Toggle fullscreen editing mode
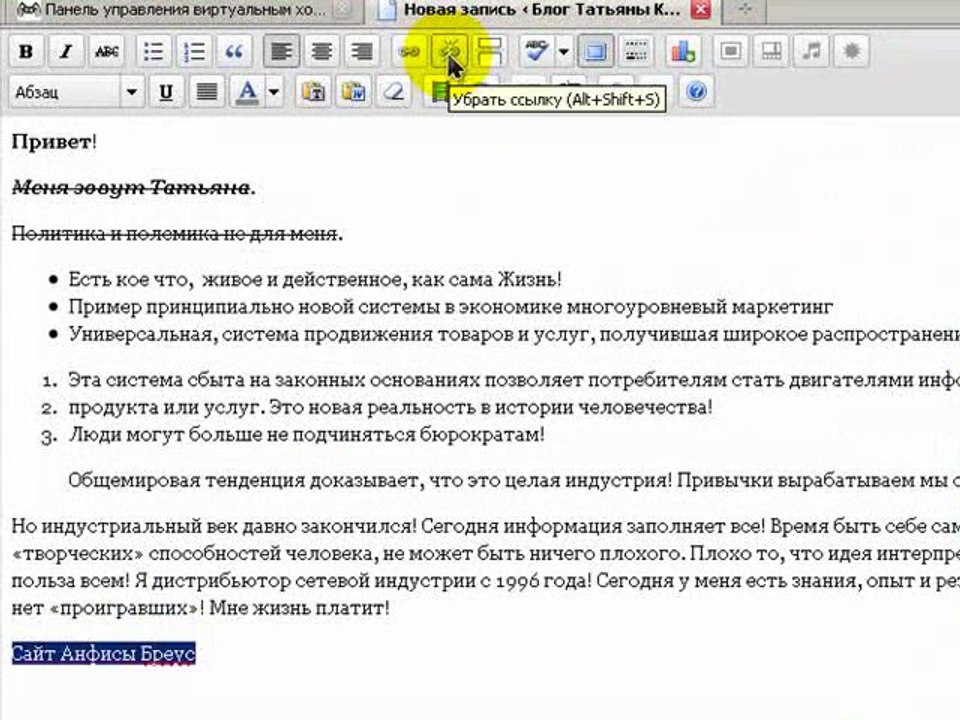The image size is (960, 720). (595, 51)
